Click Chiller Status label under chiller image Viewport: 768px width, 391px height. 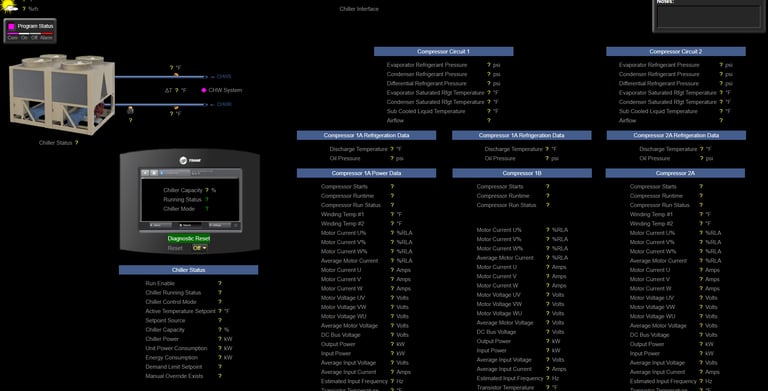[x=55, y=143]
